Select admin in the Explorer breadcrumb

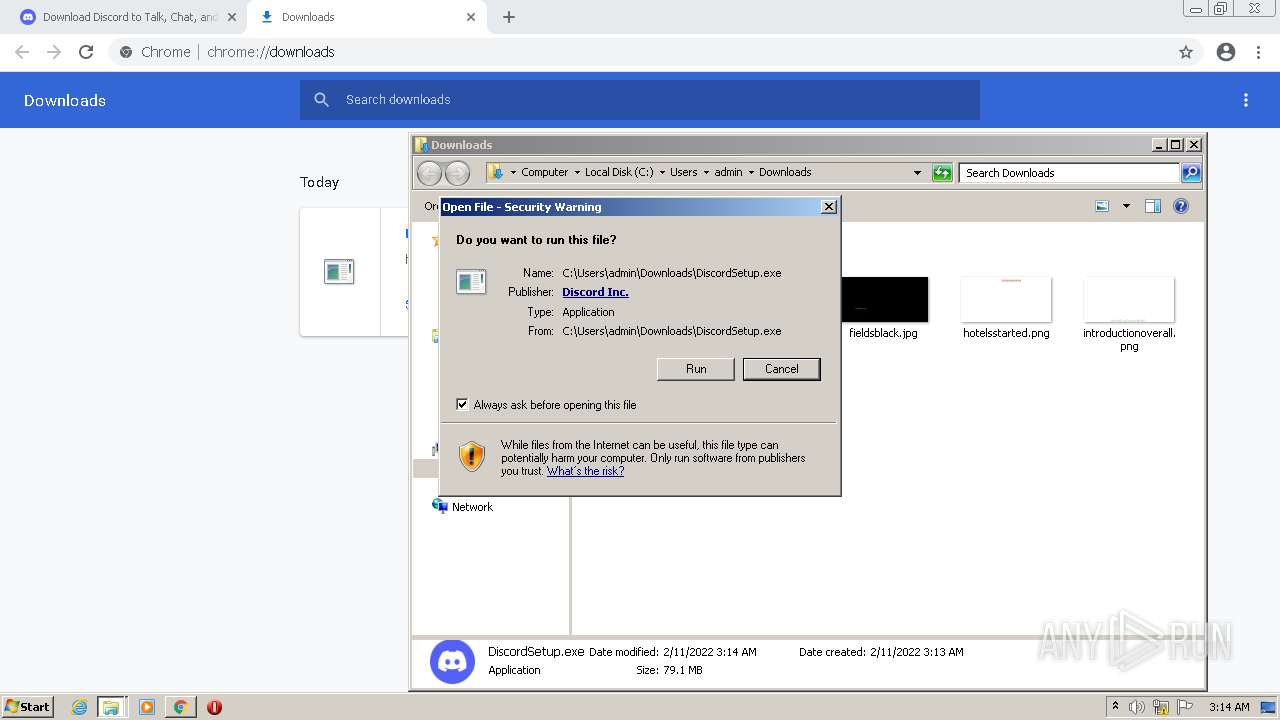[x=728, y=172]
